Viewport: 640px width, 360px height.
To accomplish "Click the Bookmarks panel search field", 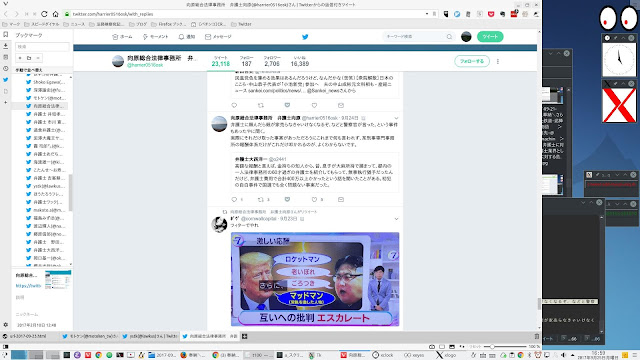I will click(42, 47).
